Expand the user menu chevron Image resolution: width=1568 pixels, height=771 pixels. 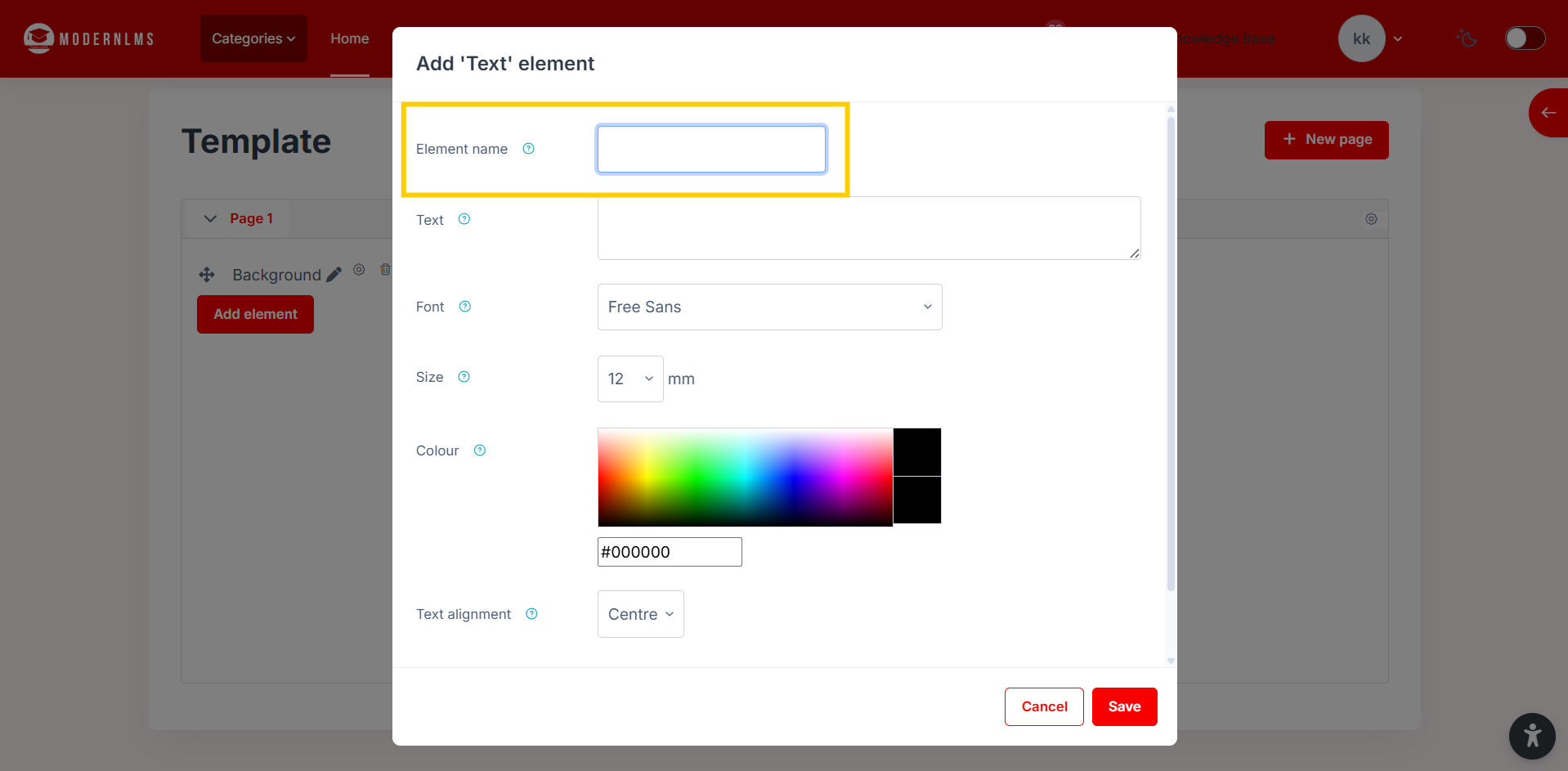coord(1398,38)
